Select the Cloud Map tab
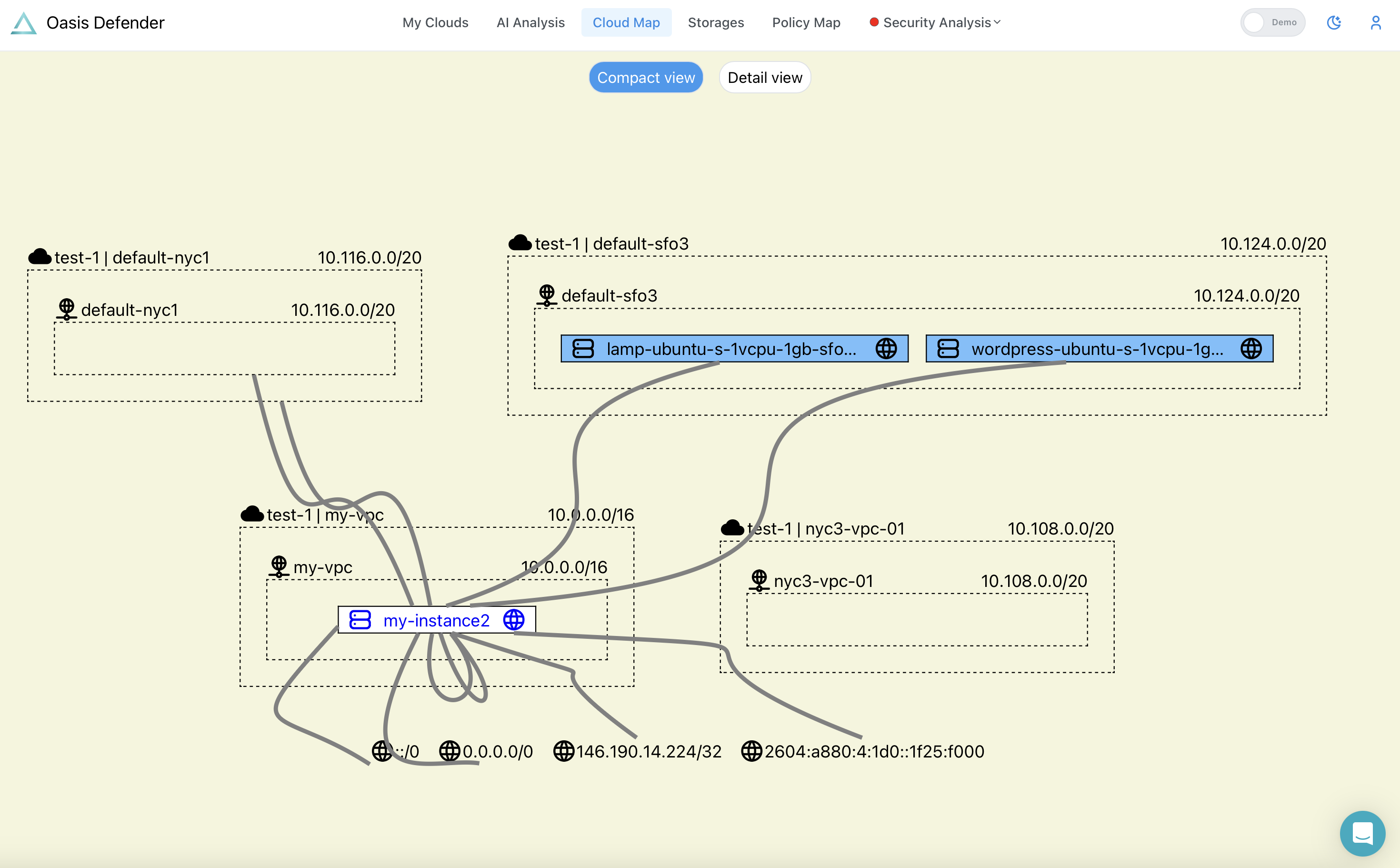 click(627, 22)
